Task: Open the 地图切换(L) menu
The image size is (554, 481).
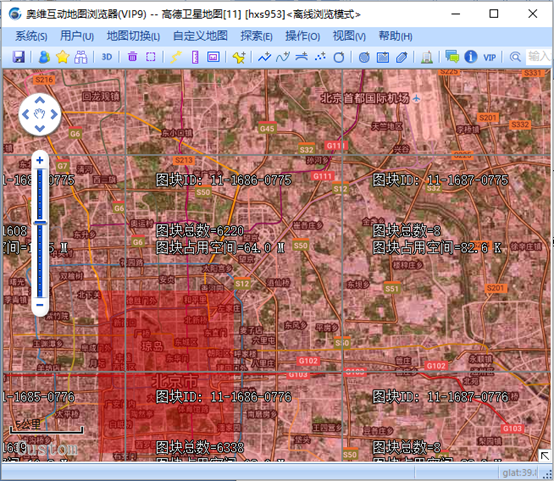Action: tap(133, 36)
